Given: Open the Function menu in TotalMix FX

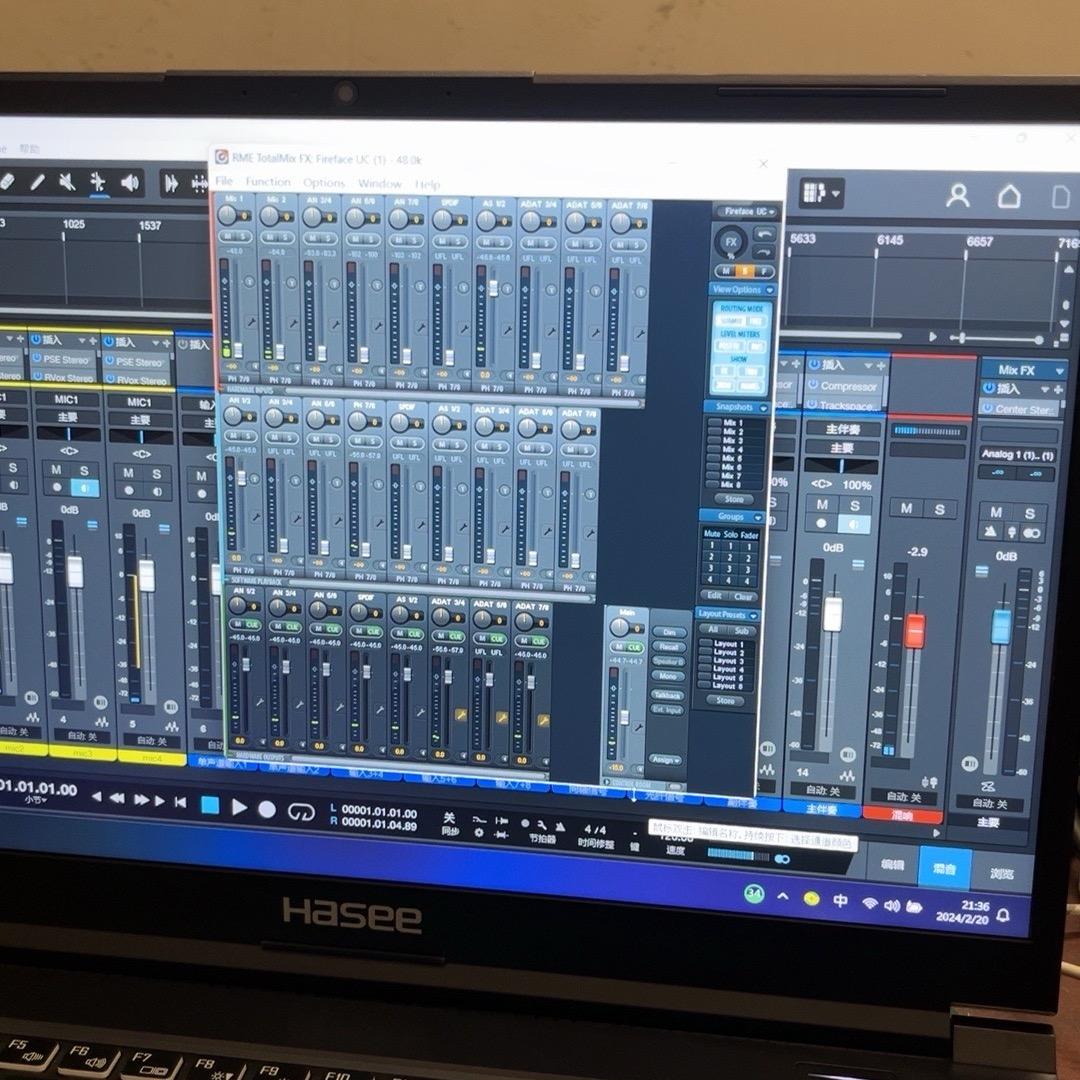Looking at the screenshot, I should click(x=268, y=182).
